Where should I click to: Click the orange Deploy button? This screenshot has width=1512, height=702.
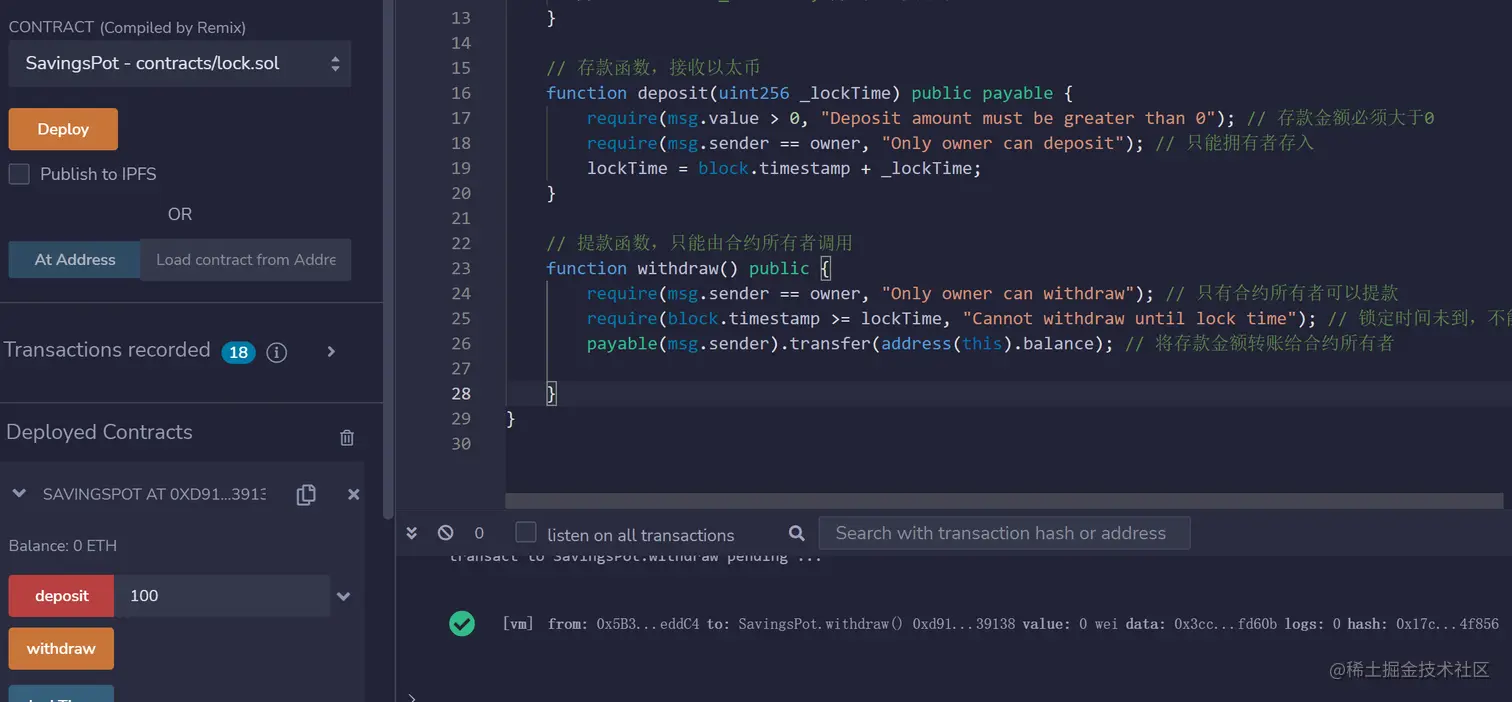click(63, 129)
